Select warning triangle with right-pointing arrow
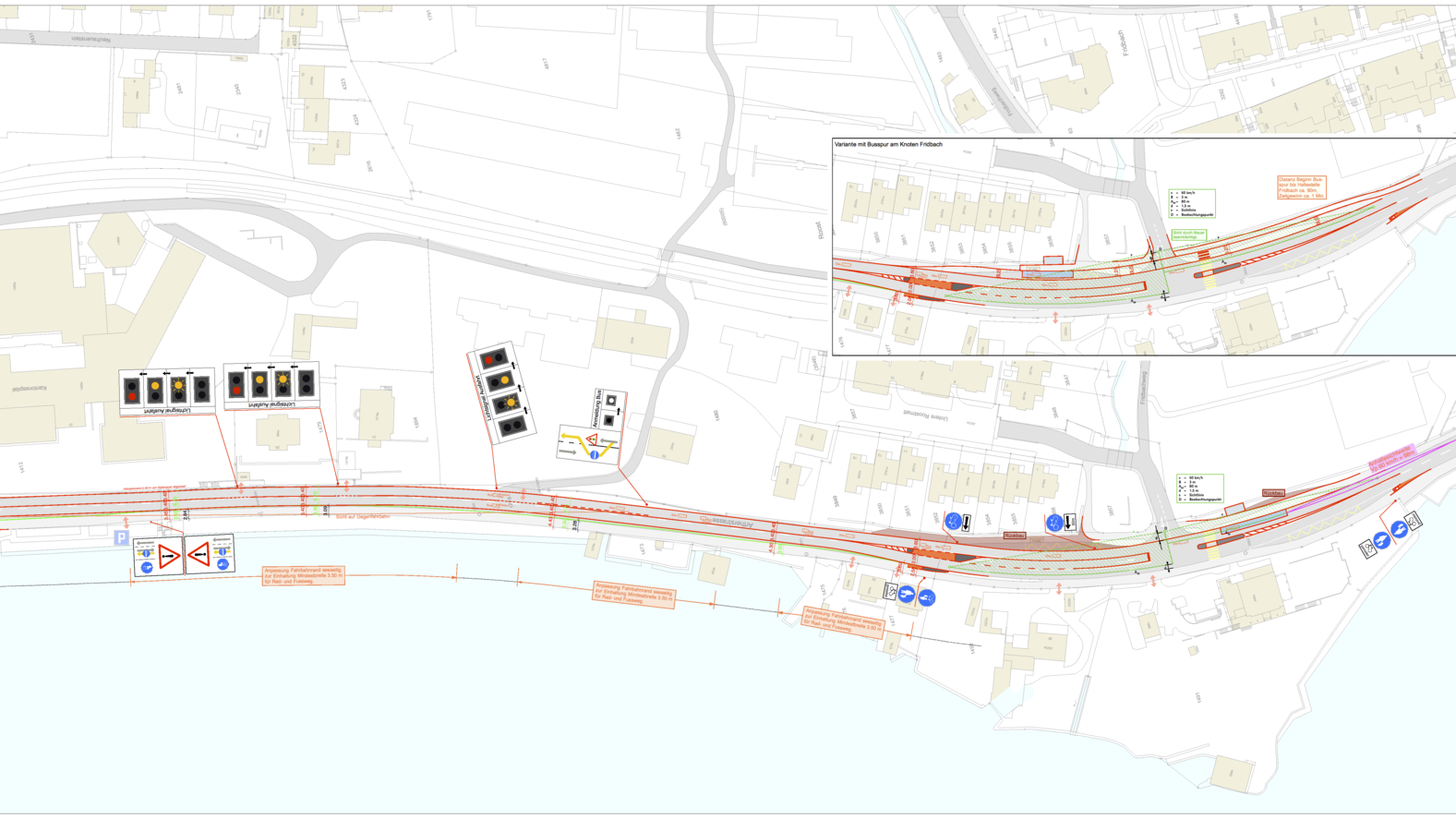This screenshot has width=1456, height=819. point(169,556)
